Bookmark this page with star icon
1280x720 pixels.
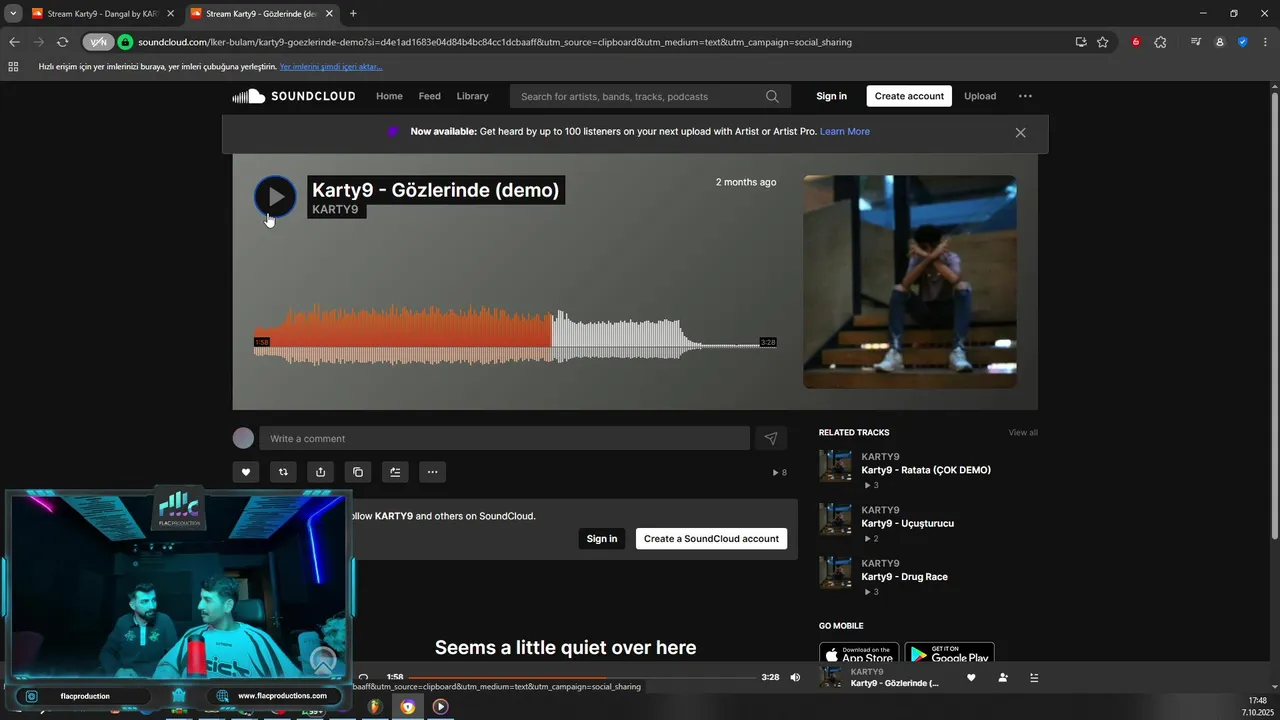1102,42
